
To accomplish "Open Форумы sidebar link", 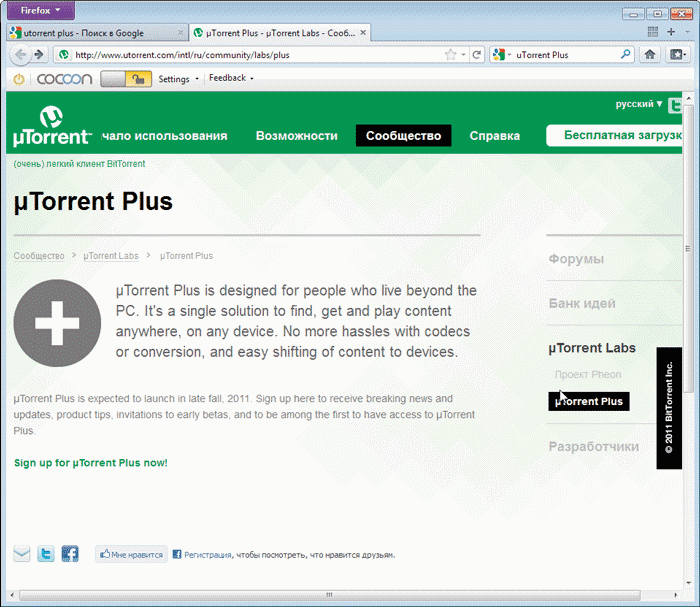I will pos(576,259).
